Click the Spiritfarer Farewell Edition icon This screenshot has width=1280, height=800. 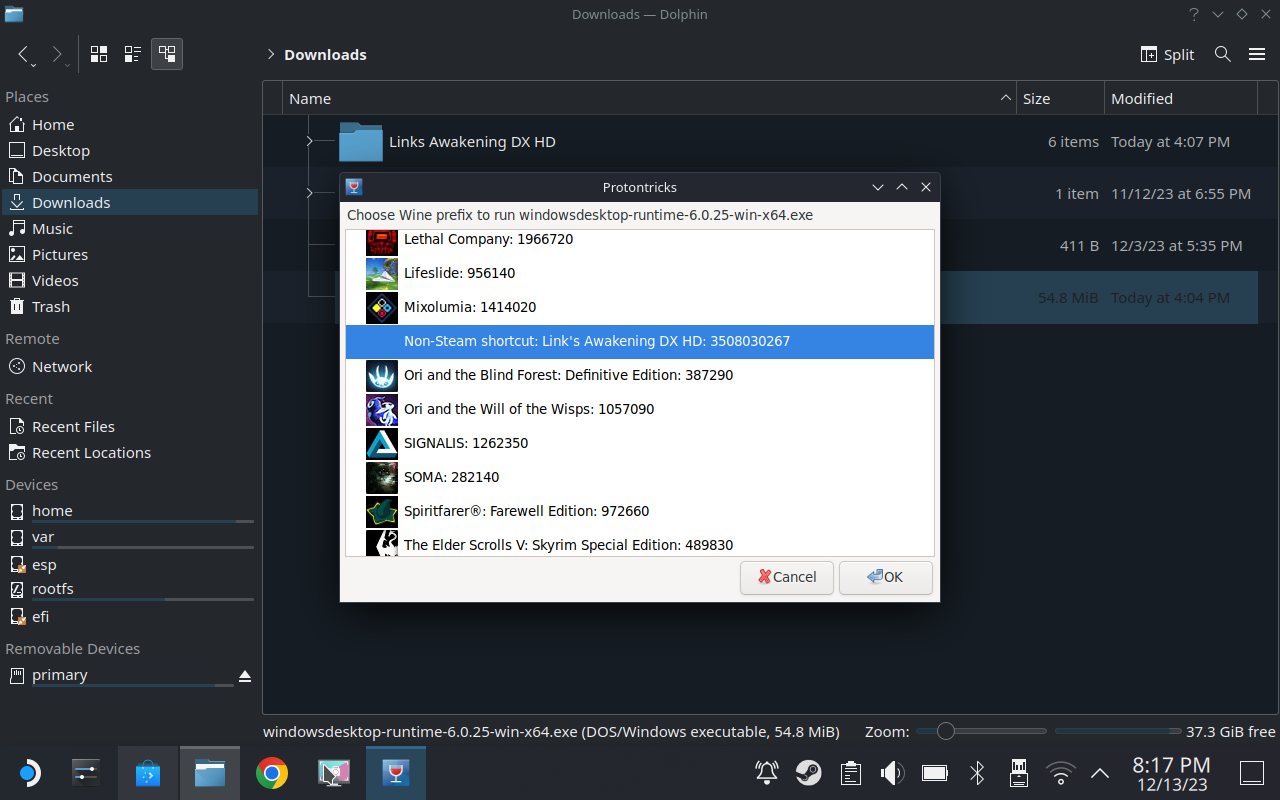pyautogui.click(x=382, y=511)
